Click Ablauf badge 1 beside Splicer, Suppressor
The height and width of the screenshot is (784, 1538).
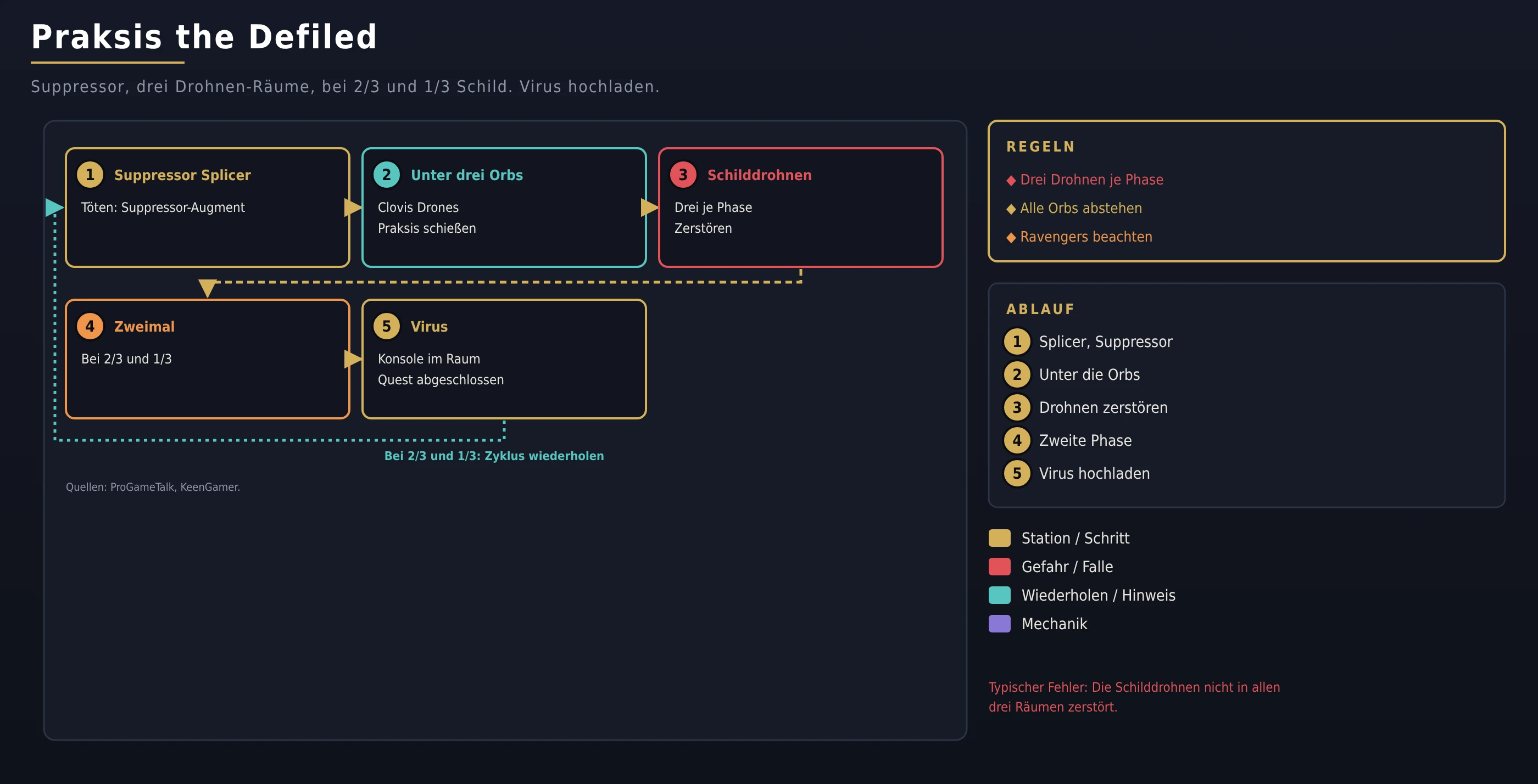coord(1017,342)
